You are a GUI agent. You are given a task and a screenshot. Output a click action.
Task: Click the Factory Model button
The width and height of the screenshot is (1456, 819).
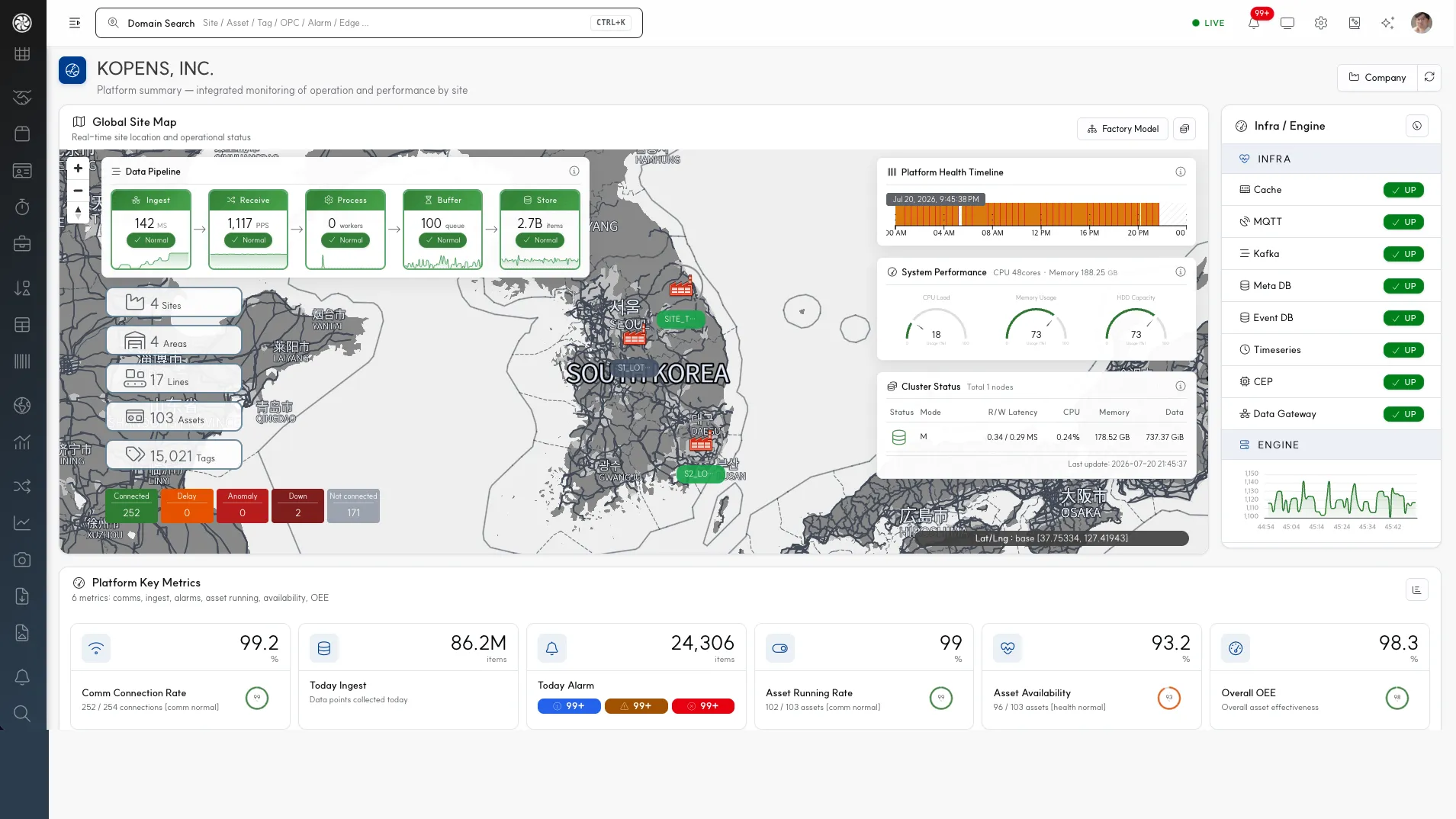tap(1123, 129)
